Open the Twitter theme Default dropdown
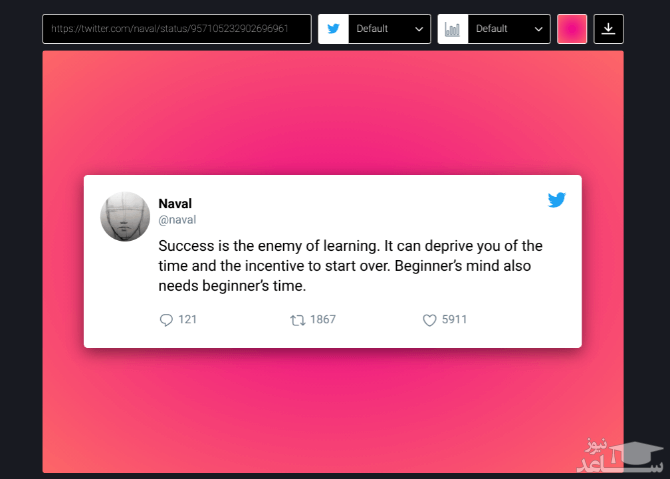Viewport: 670px width, 479px height. click(389, 29)
